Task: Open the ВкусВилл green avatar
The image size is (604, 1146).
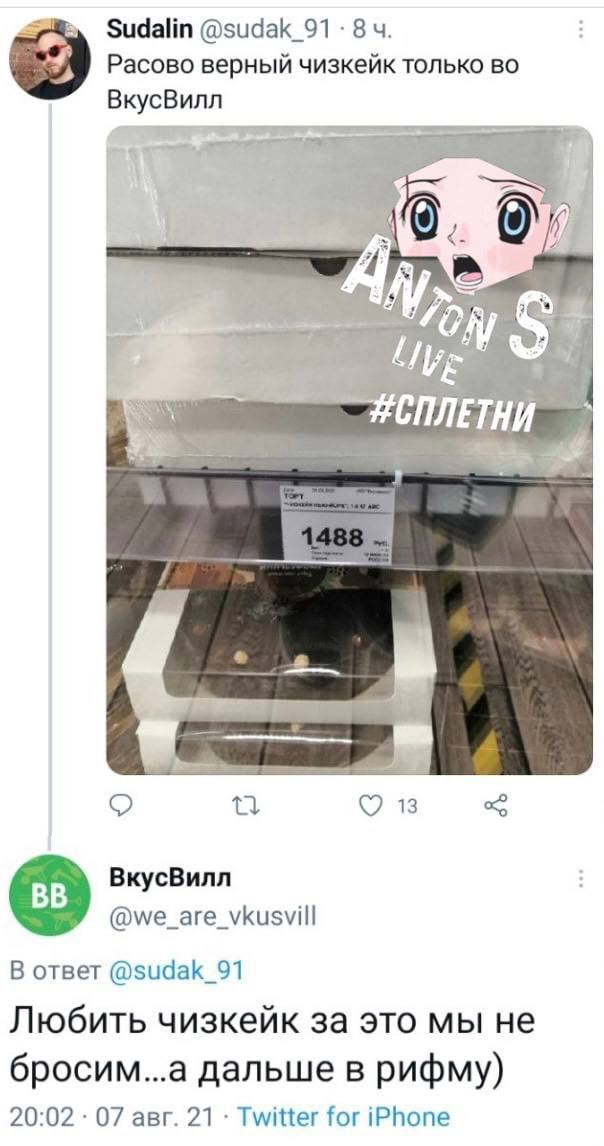Action: point(48,896)
